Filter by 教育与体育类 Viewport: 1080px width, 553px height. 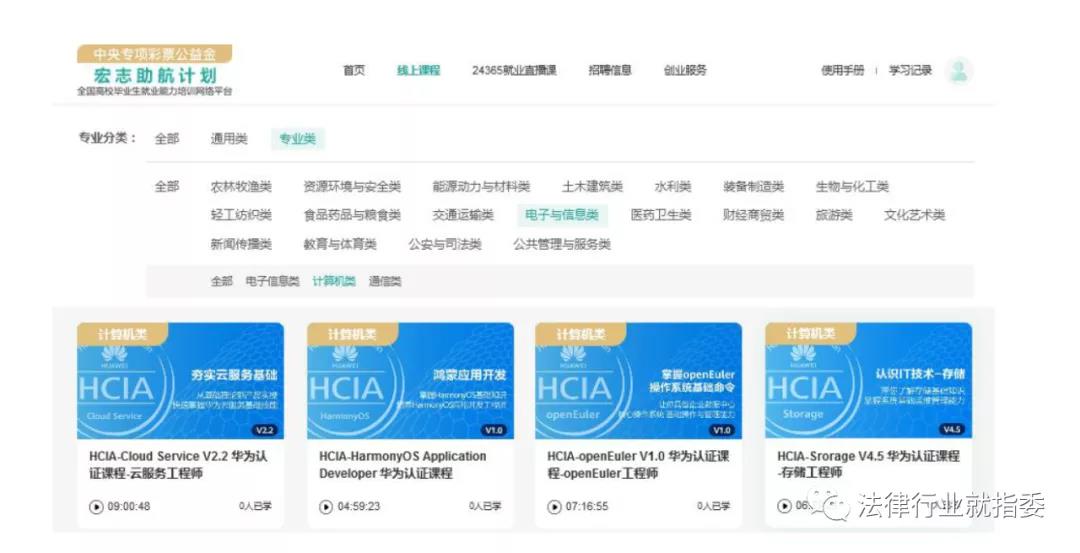point(340,244)
